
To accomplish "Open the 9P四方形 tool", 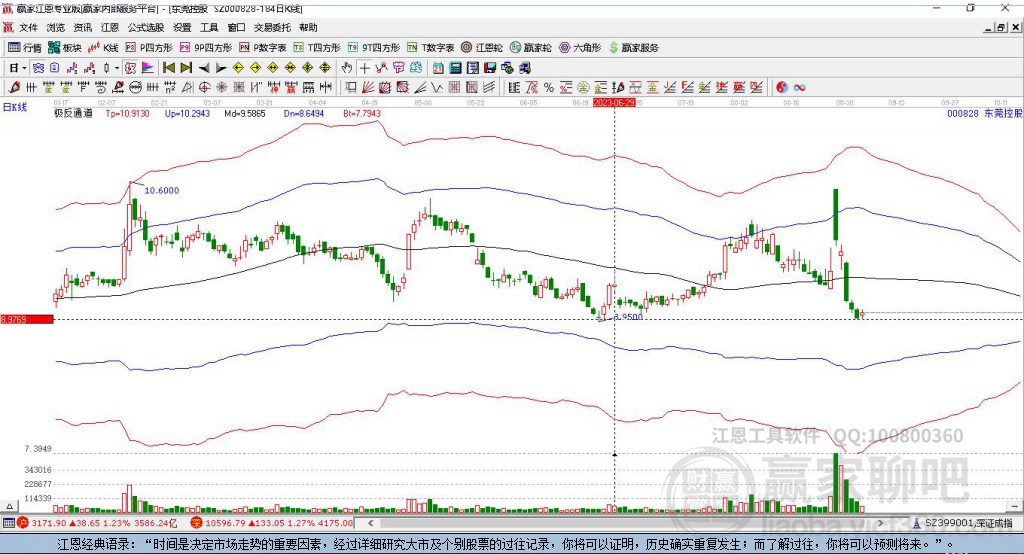I will (x=206, y=48).
